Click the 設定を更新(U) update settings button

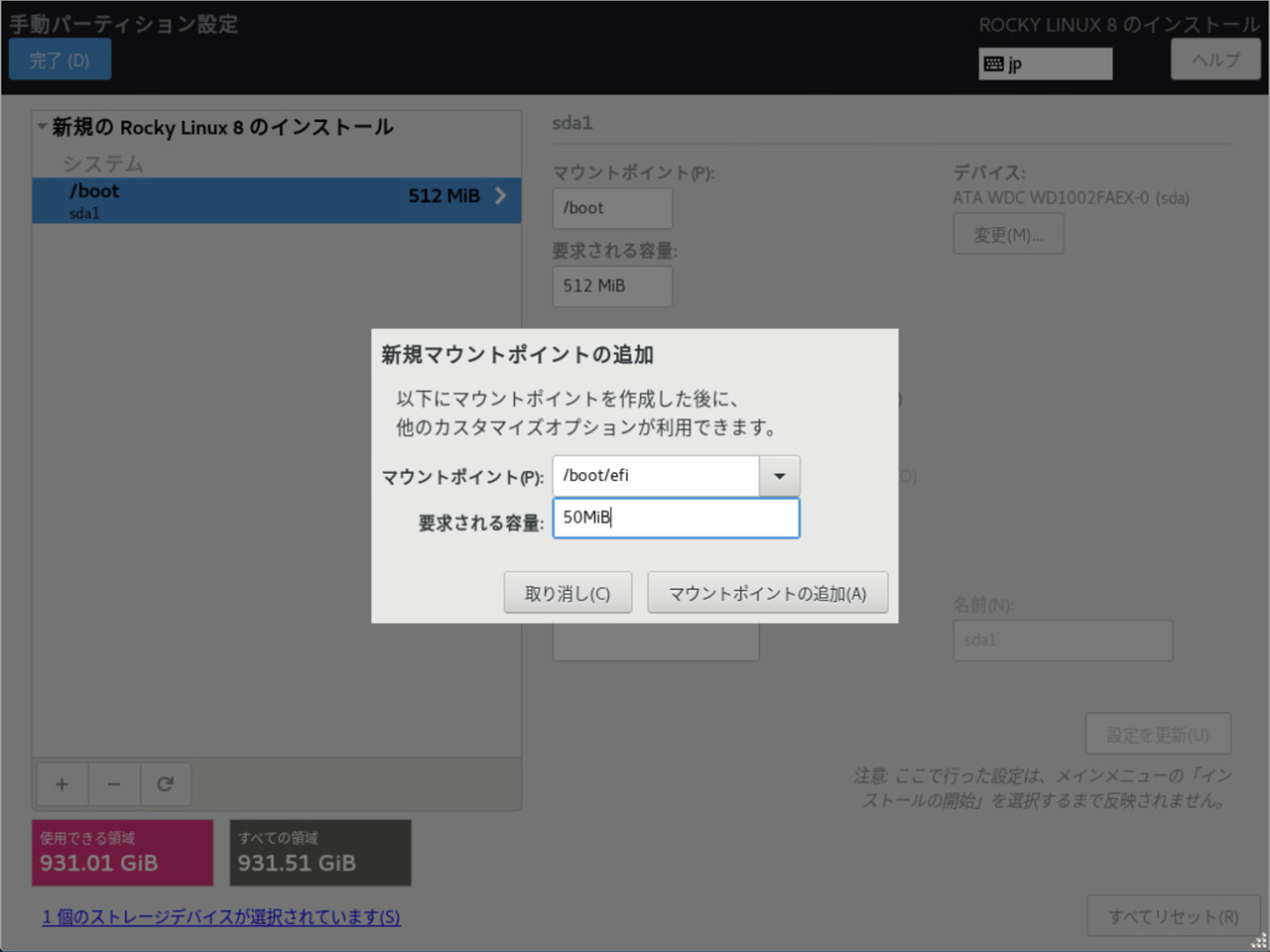1157,735
